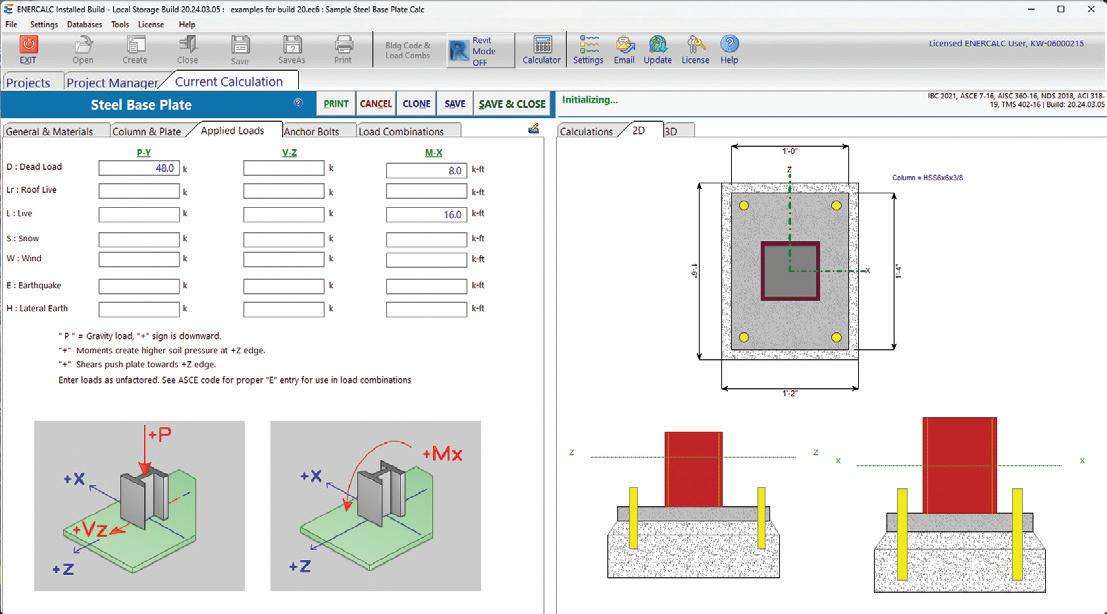Click the SAVE & CLOSE button
The width and height of the screenshot is (1107, 614).
tap(512, 104)
